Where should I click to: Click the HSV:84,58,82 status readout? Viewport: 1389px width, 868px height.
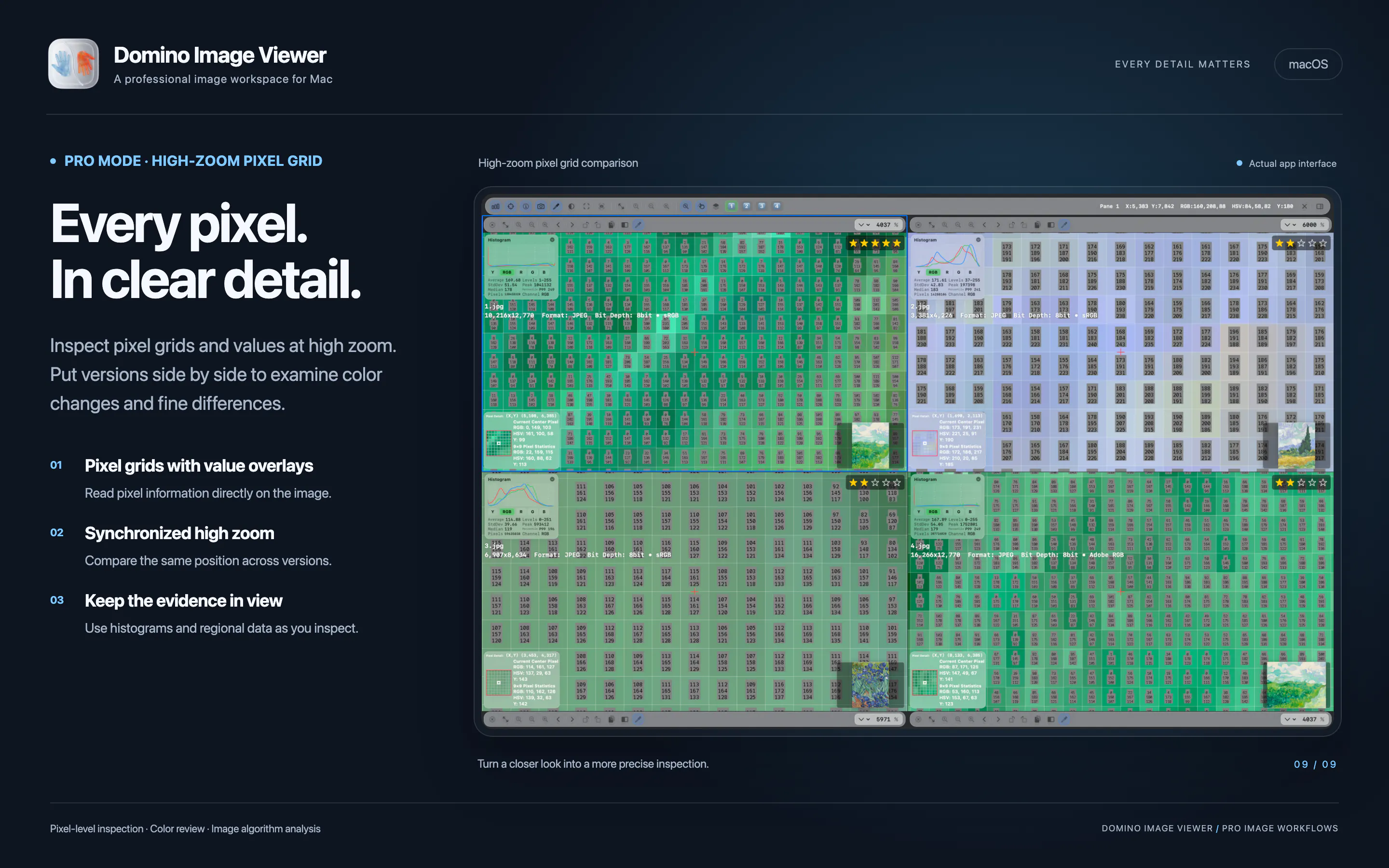point(1251,206)
